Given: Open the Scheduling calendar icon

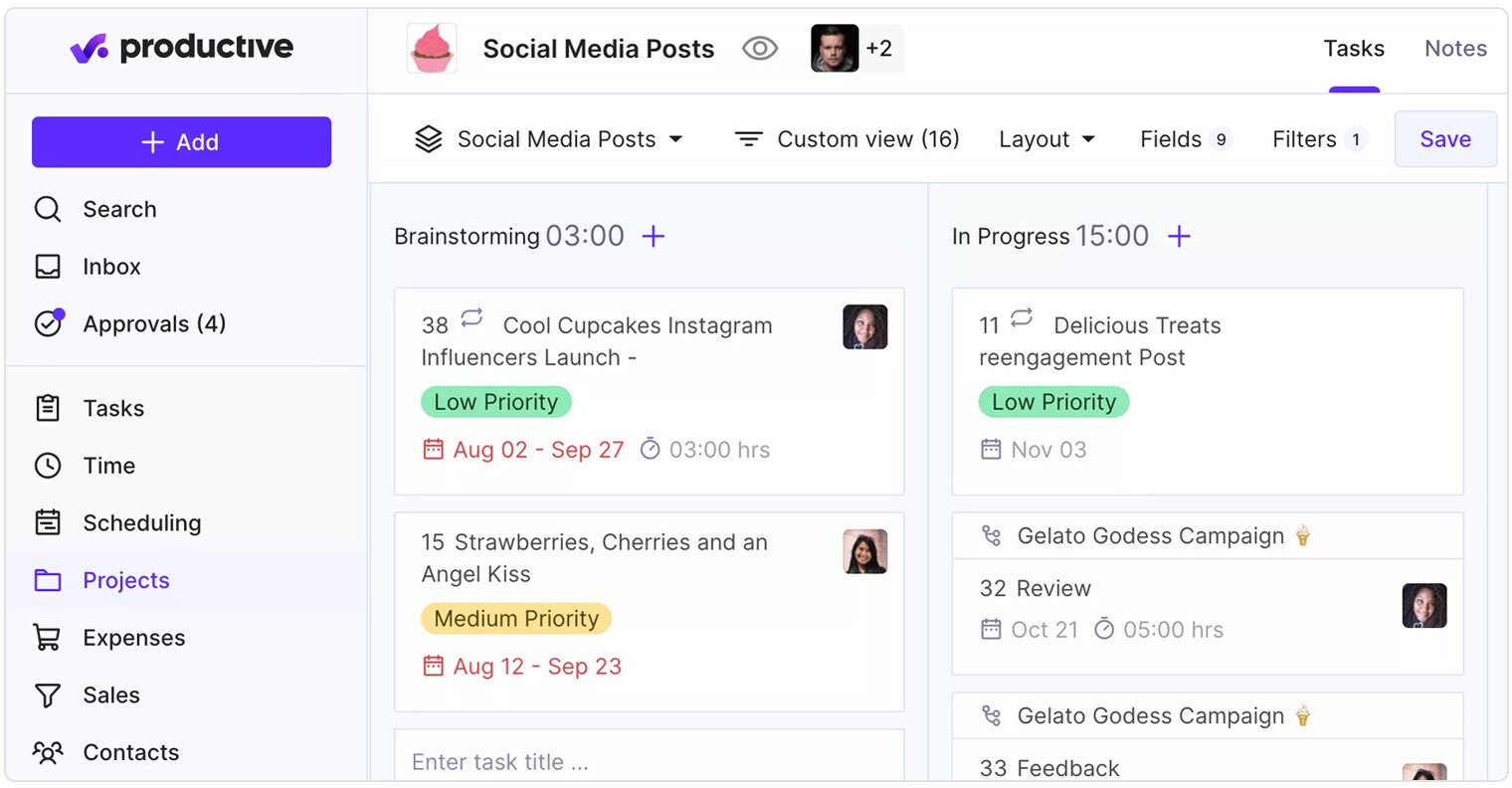Looking at the screenshot, I should pyautogui.click(x=48, y=522).
